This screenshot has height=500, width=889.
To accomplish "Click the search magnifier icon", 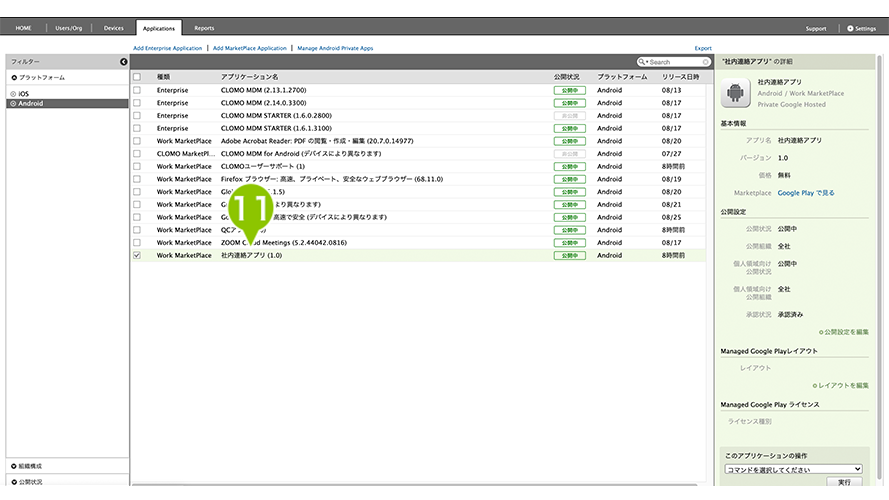I will (641, 62).
